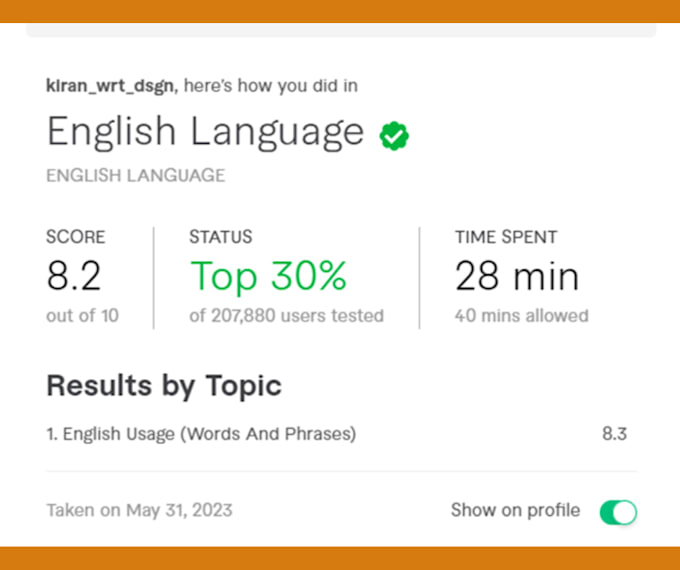680x570 pixels.
Task: Open the kiran_wrt_dsgn username
Action: point(110,86)
